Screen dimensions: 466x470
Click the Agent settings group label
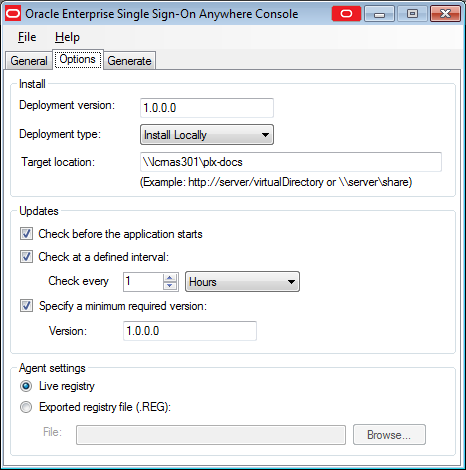(52, 368)
